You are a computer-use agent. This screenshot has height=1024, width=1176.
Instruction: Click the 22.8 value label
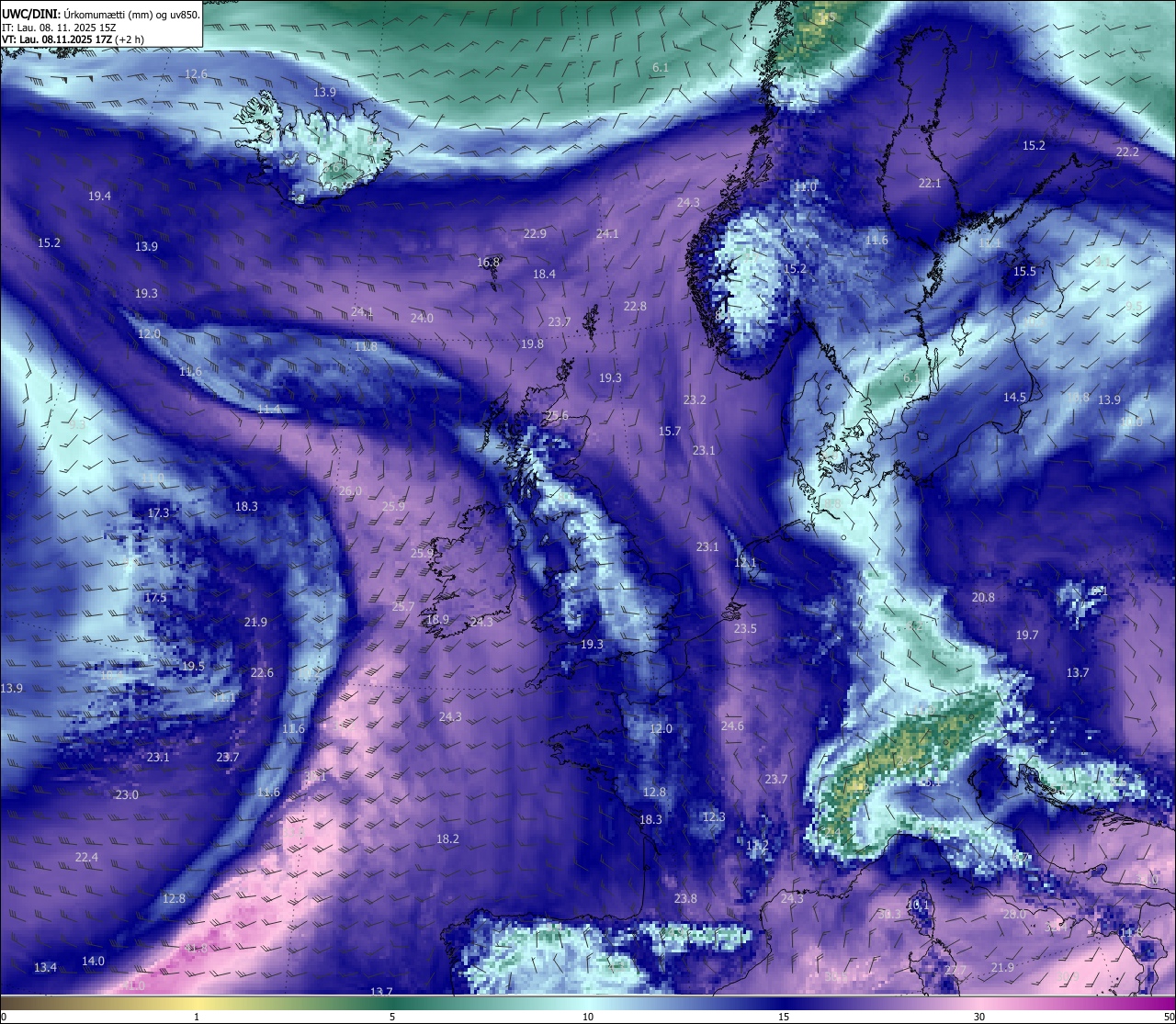(x=635, y=306)
